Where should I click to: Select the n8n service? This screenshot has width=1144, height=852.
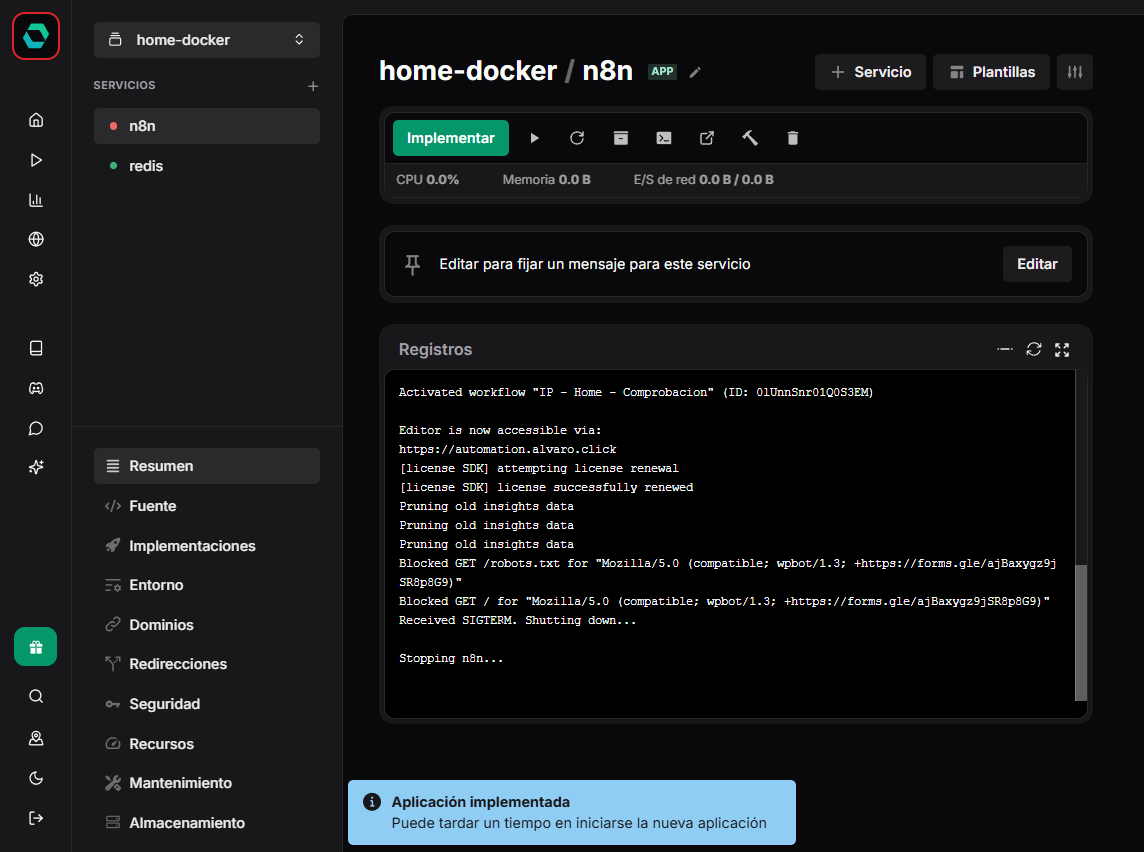coord(206,126)
